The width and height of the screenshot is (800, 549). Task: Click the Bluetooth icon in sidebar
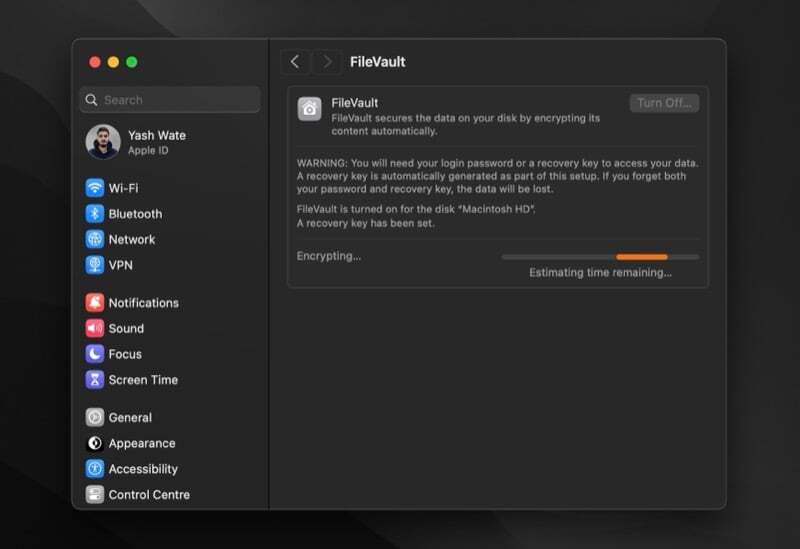[95, 214]
